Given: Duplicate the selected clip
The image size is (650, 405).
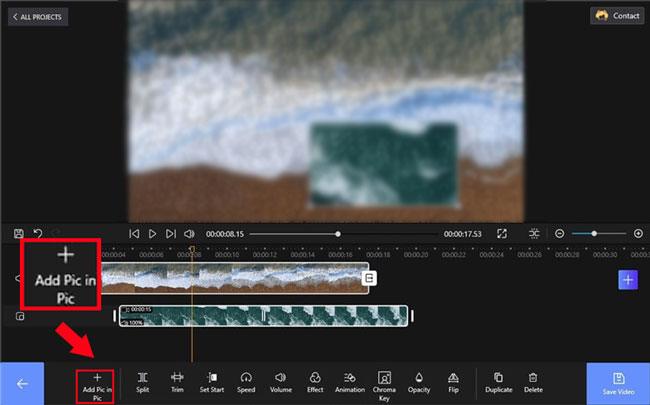Looking at the screenshot, I should click(499, 383).
